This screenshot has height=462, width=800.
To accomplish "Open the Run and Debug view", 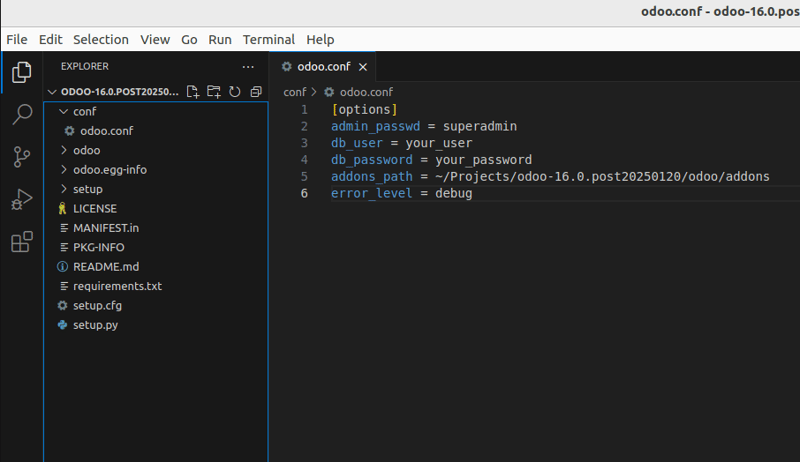I will tap(21, 199).
